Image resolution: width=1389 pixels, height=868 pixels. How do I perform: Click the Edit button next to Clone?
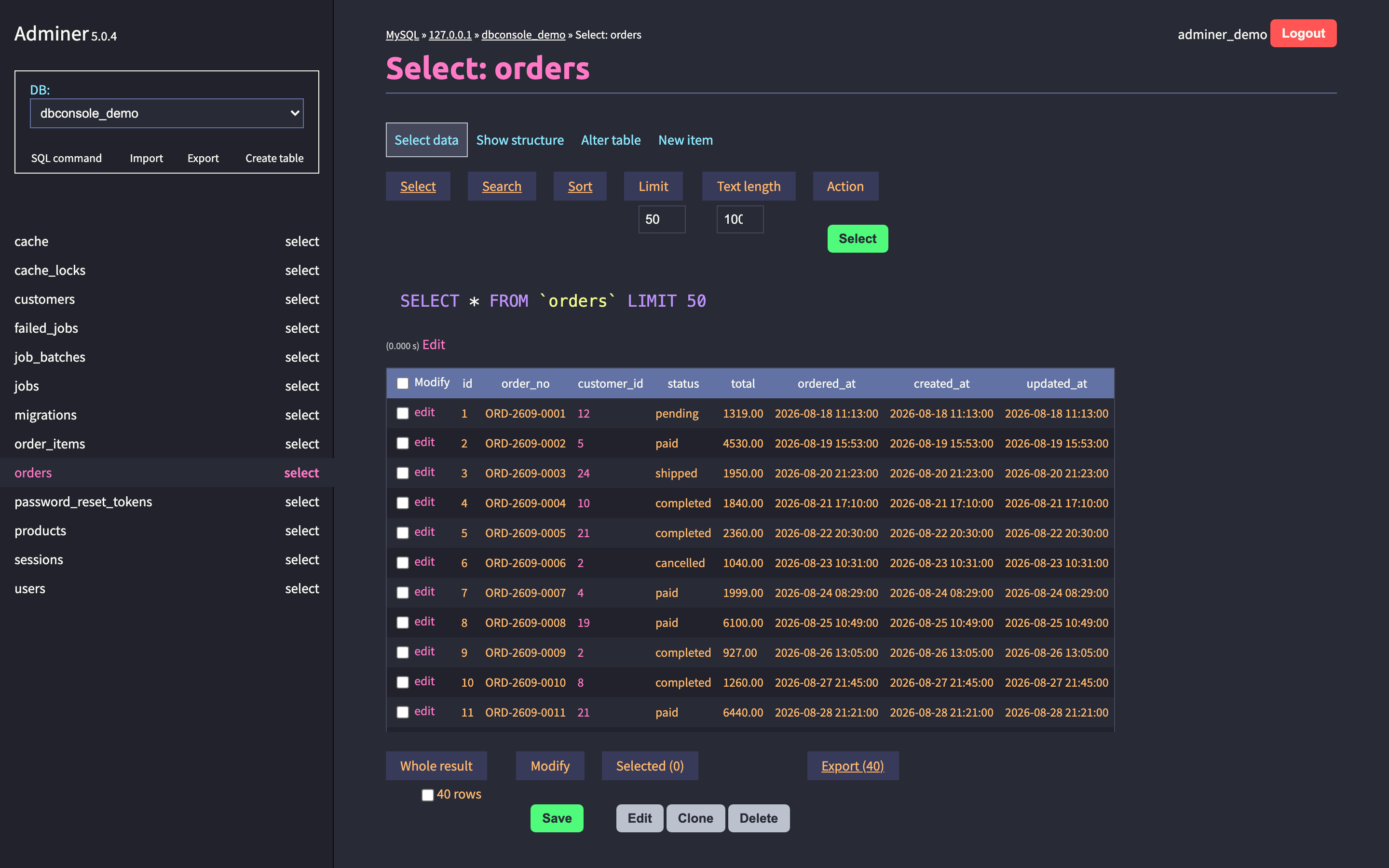click(x=640, y=818)
